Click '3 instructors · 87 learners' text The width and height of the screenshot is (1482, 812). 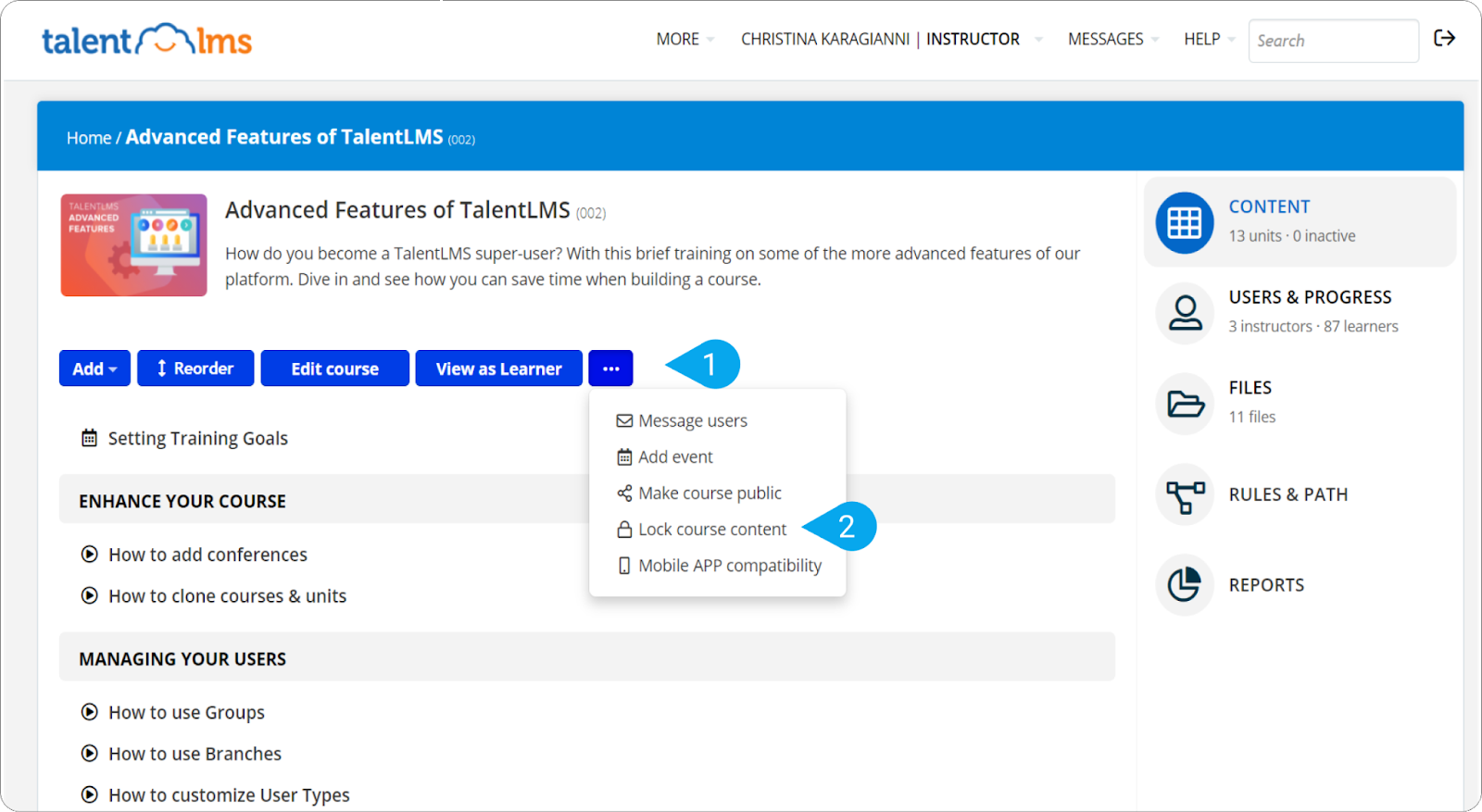pyautogui.click(x=1312, y=327)
